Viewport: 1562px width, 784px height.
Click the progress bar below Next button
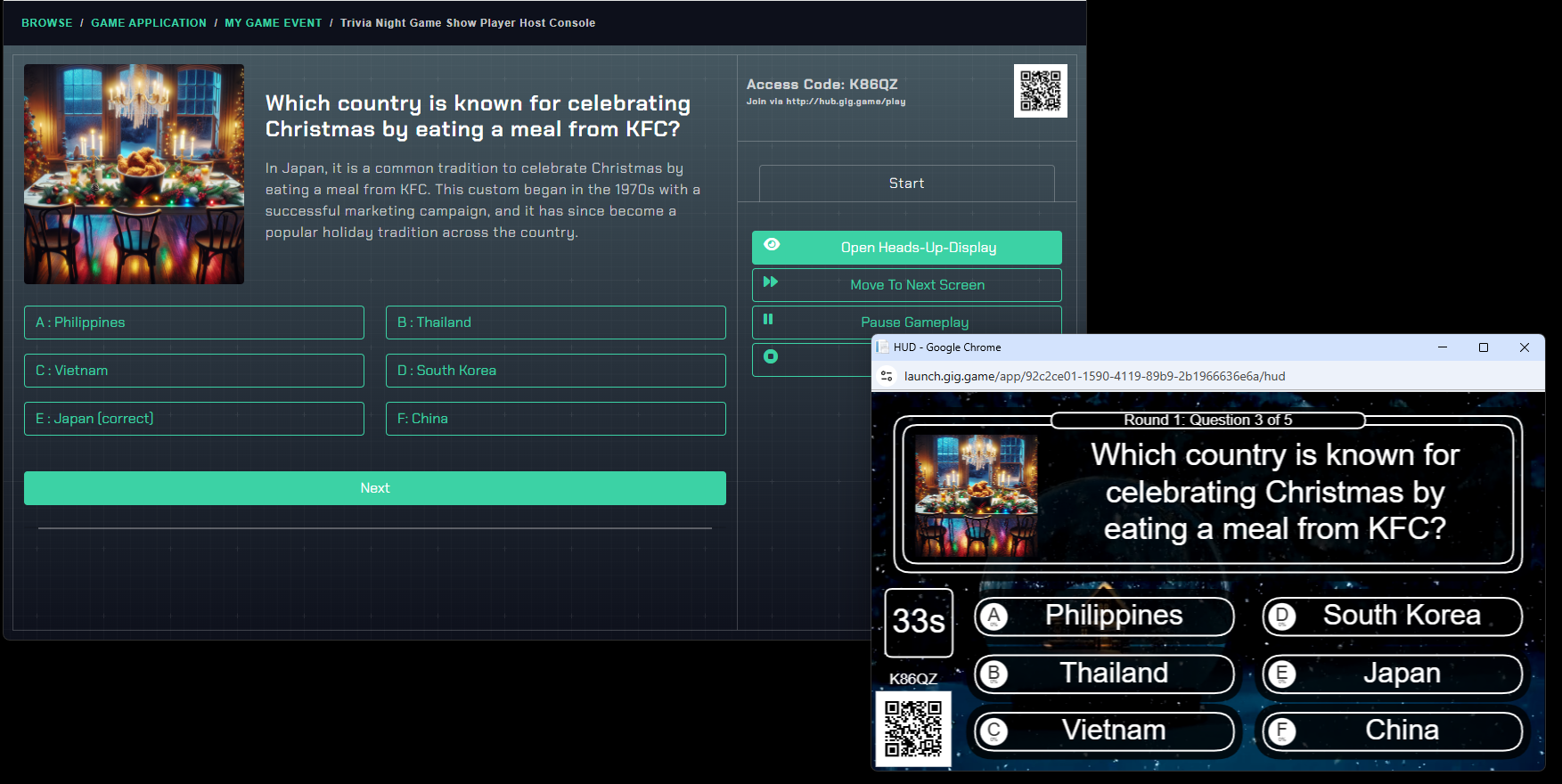pyautogui.click(x=374, y=528)
